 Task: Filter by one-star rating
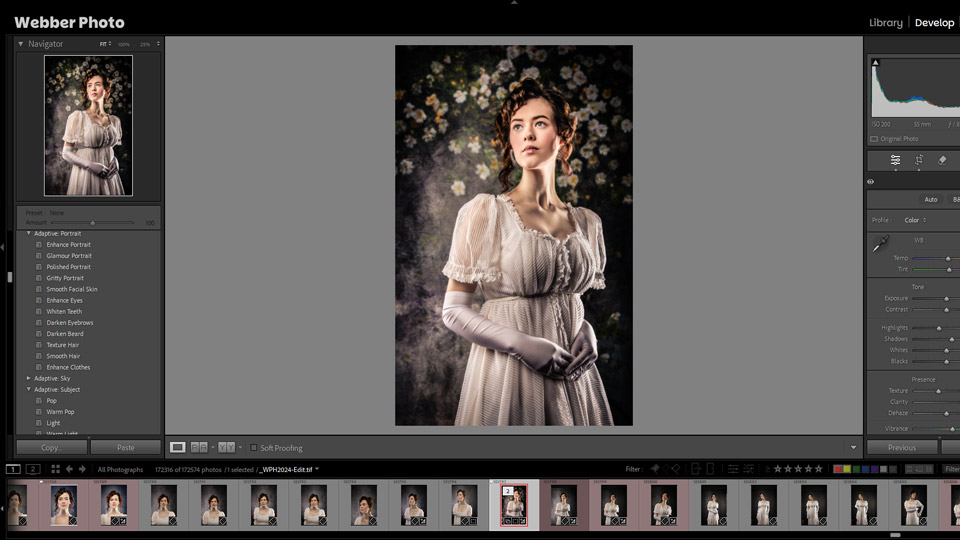(x=778, y=469)
